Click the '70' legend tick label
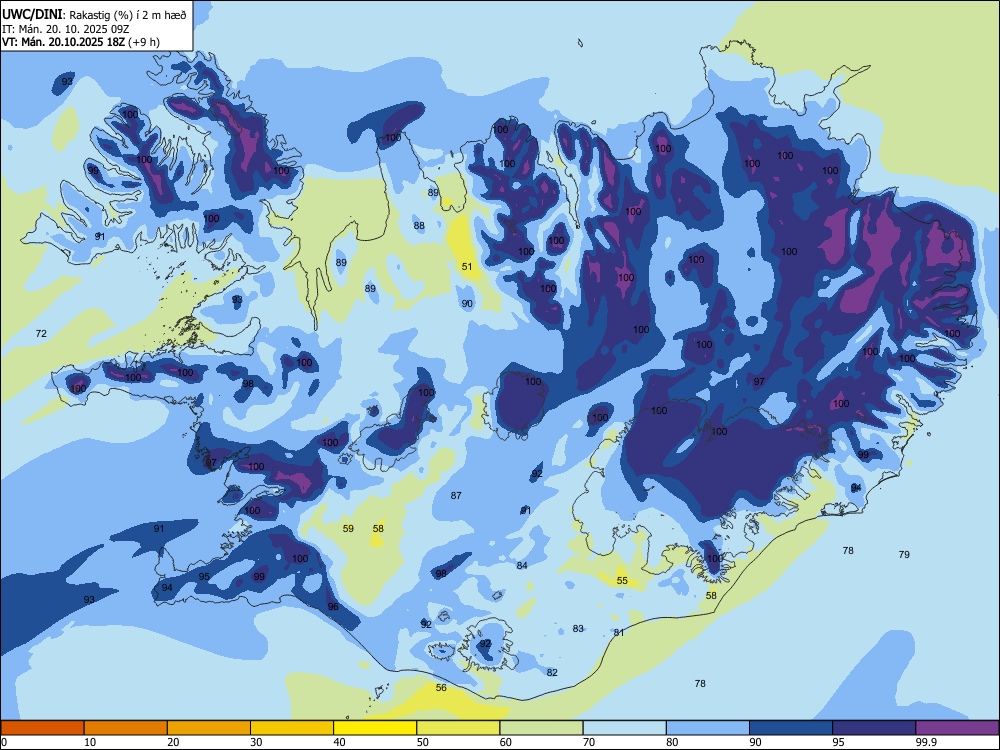 [x=589, y=742]
